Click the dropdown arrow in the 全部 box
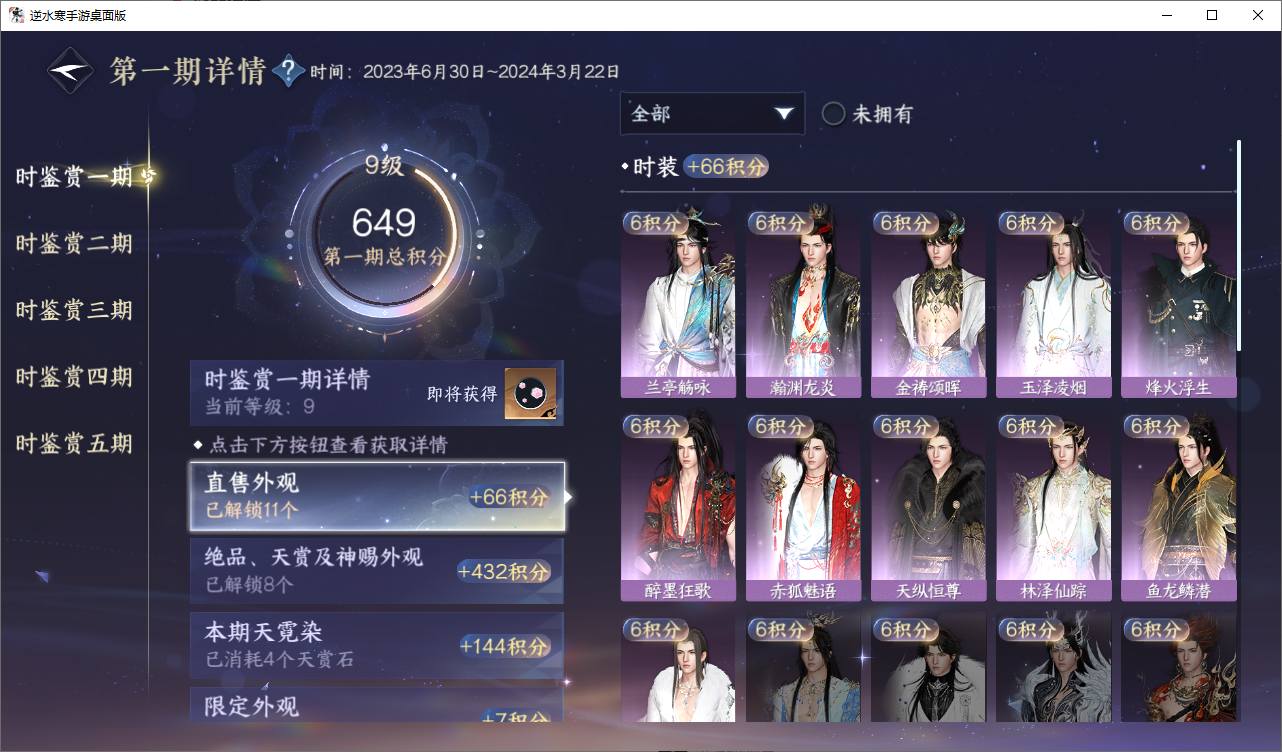 coord(783,114)
